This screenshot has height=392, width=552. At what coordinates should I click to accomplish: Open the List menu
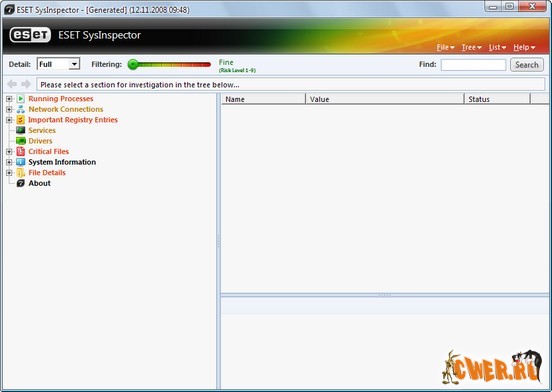pos(497,47)
